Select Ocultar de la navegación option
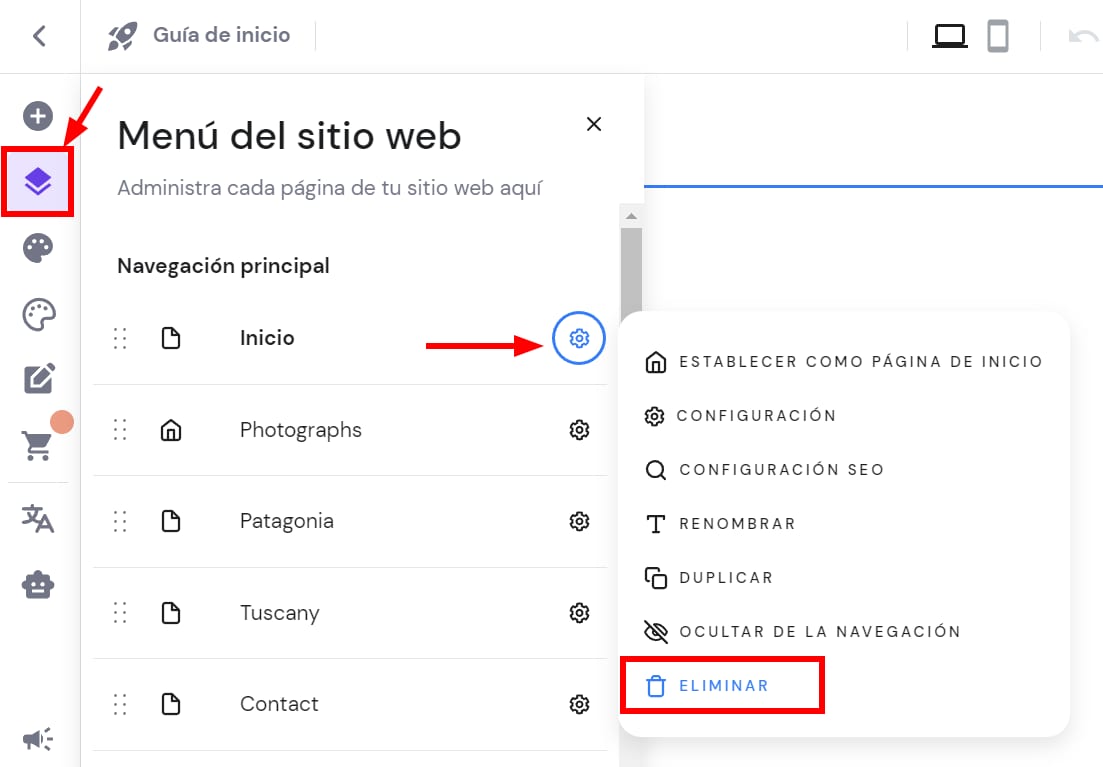The height and width of the screenshot is (767, 1103). 819,632
